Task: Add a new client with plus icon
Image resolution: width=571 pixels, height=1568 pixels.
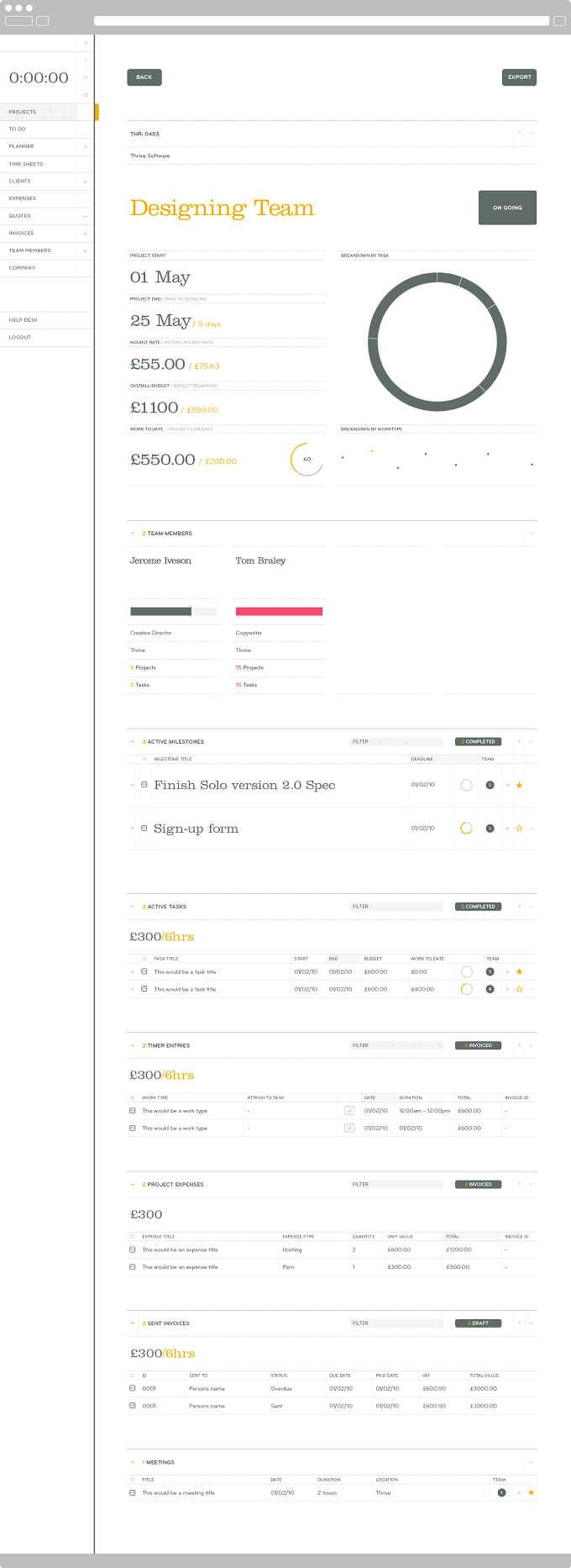Action: (x=85, y=182)
